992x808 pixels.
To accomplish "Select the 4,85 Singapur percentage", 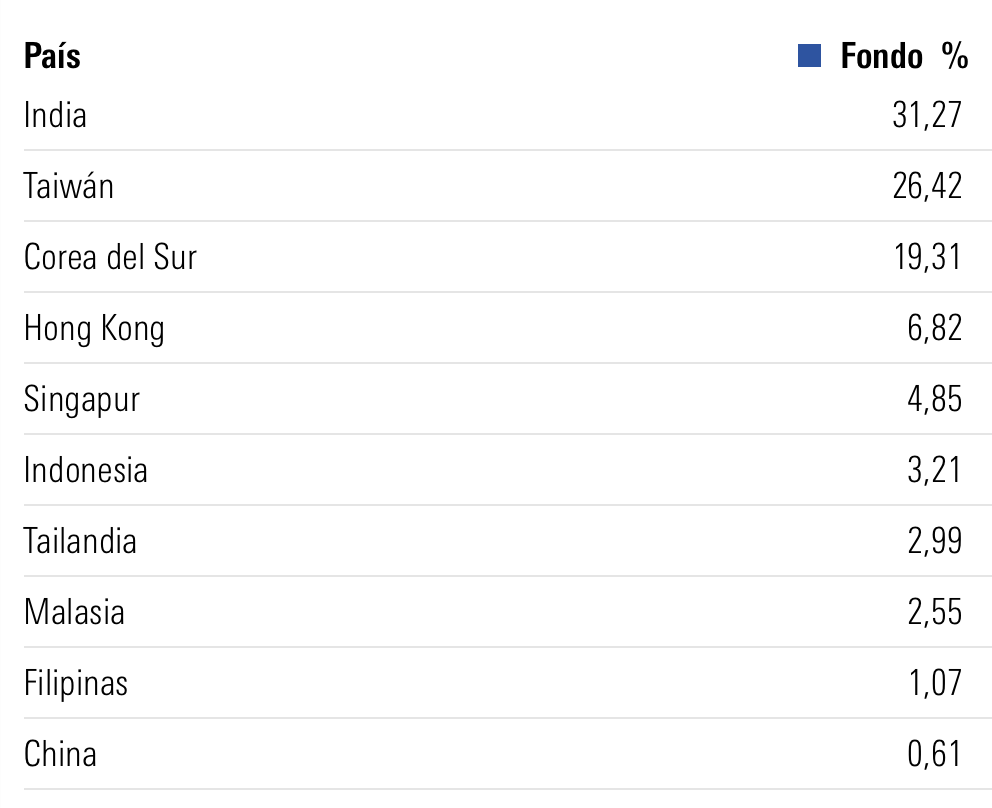I will pos(934,399).
